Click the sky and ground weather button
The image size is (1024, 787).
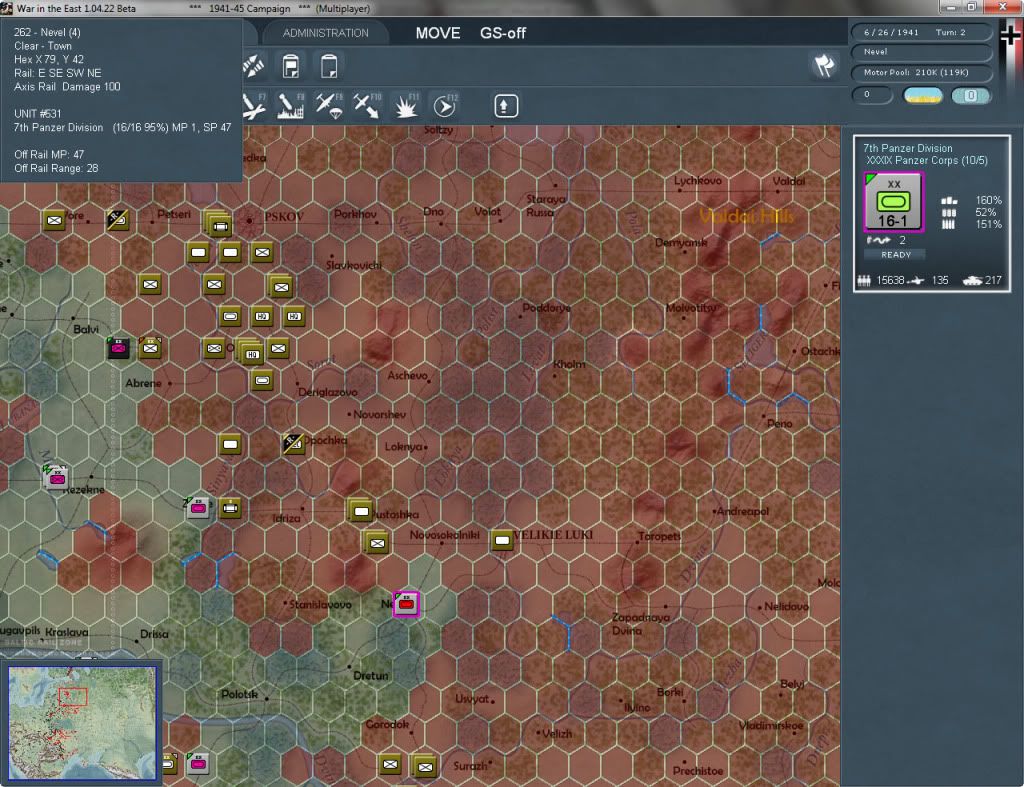coord(923,96)
